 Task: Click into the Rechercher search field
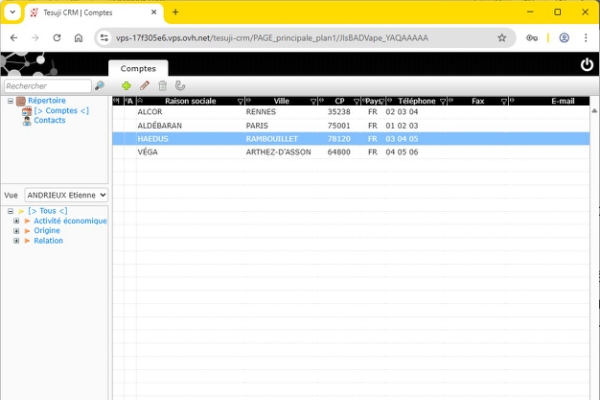coord(46,86)
